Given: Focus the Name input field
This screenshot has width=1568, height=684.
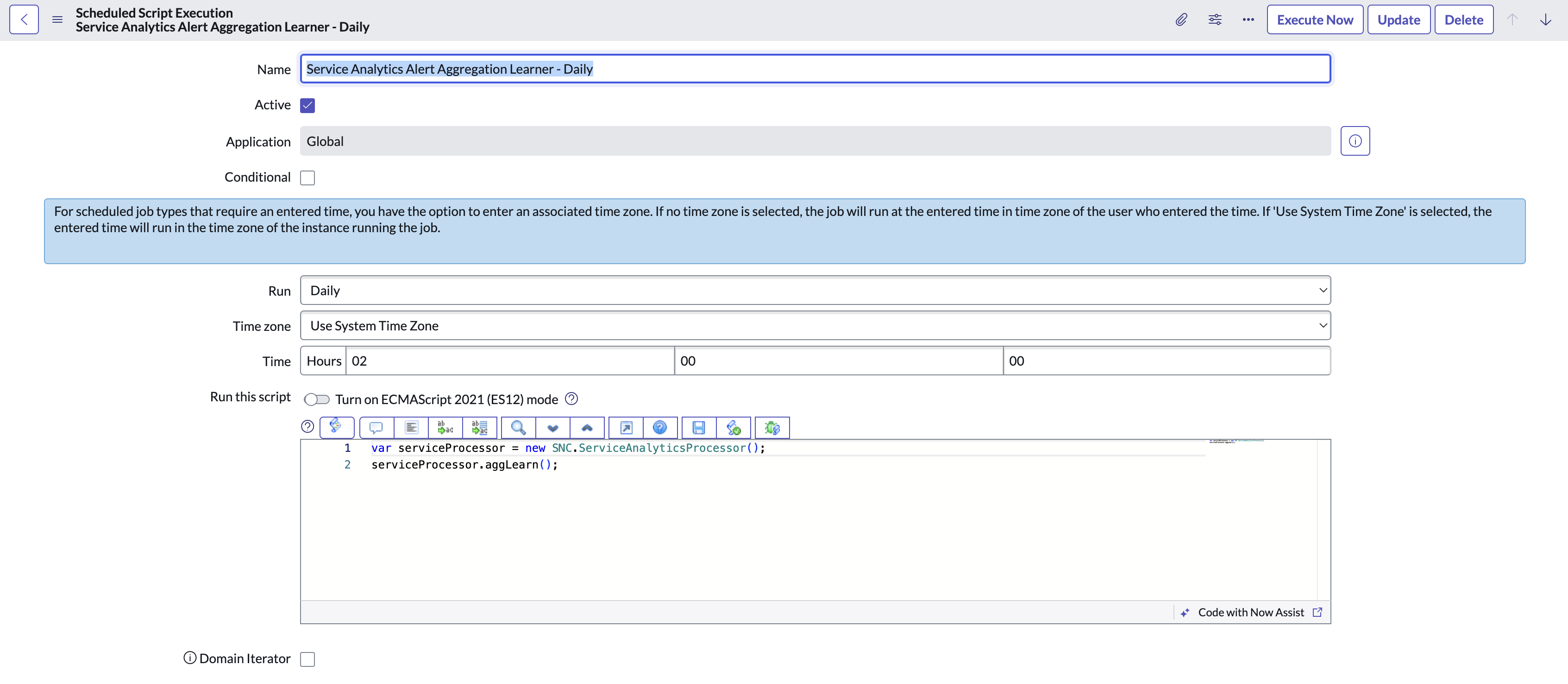Looking at the screenshot, I should point(815,69).
